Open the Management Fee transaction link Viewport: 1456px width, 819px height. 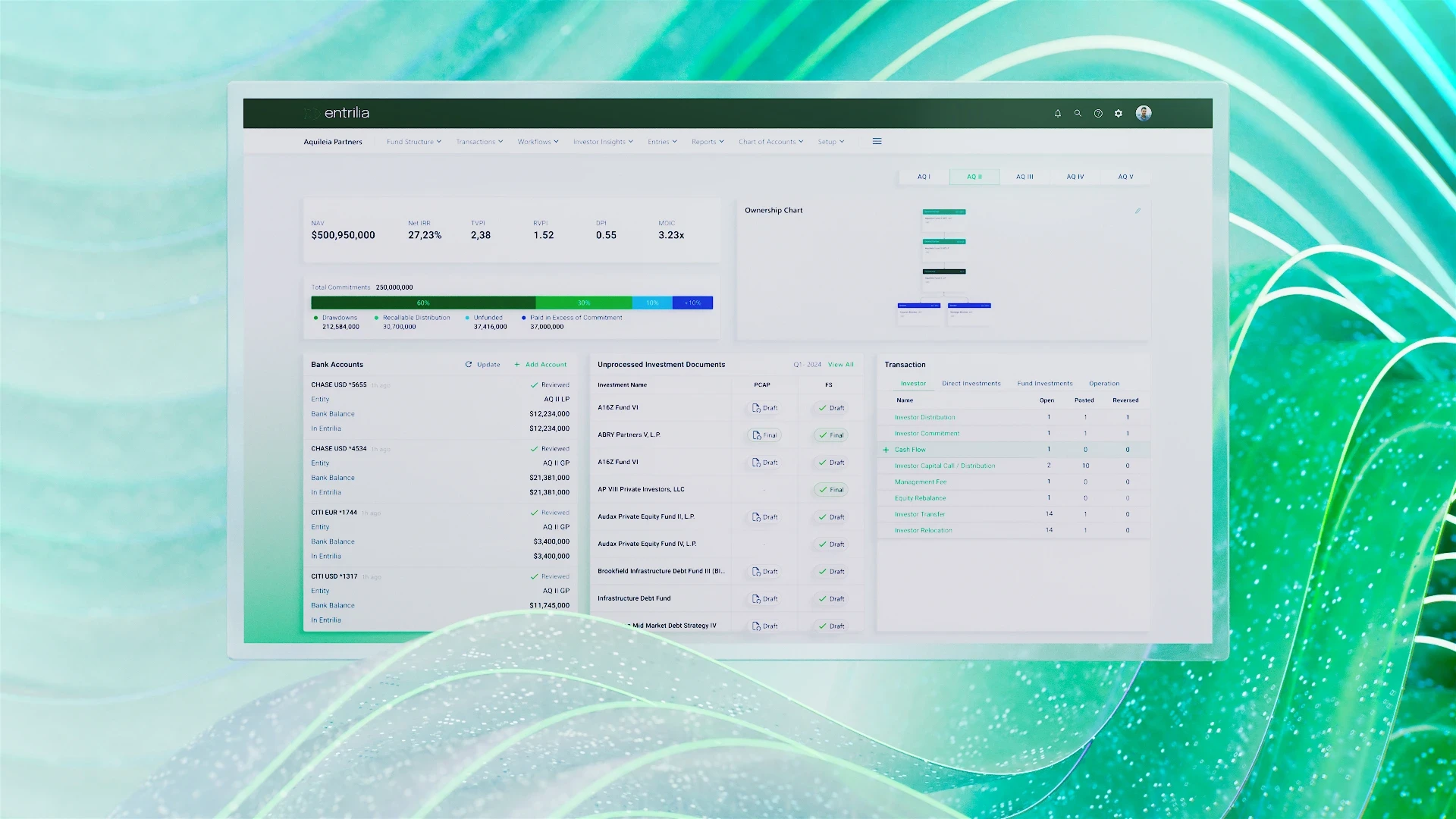coord(921,482)
